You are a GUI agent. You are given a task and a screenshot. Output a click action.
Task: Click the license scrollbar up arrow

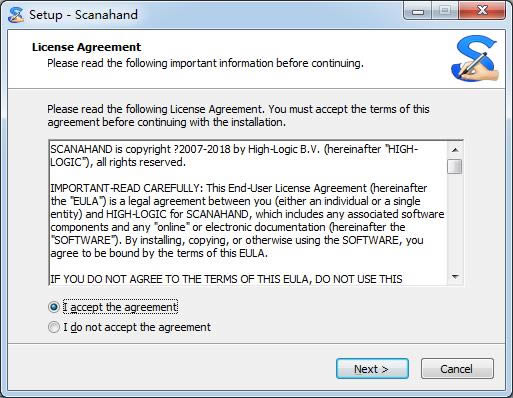455,150
